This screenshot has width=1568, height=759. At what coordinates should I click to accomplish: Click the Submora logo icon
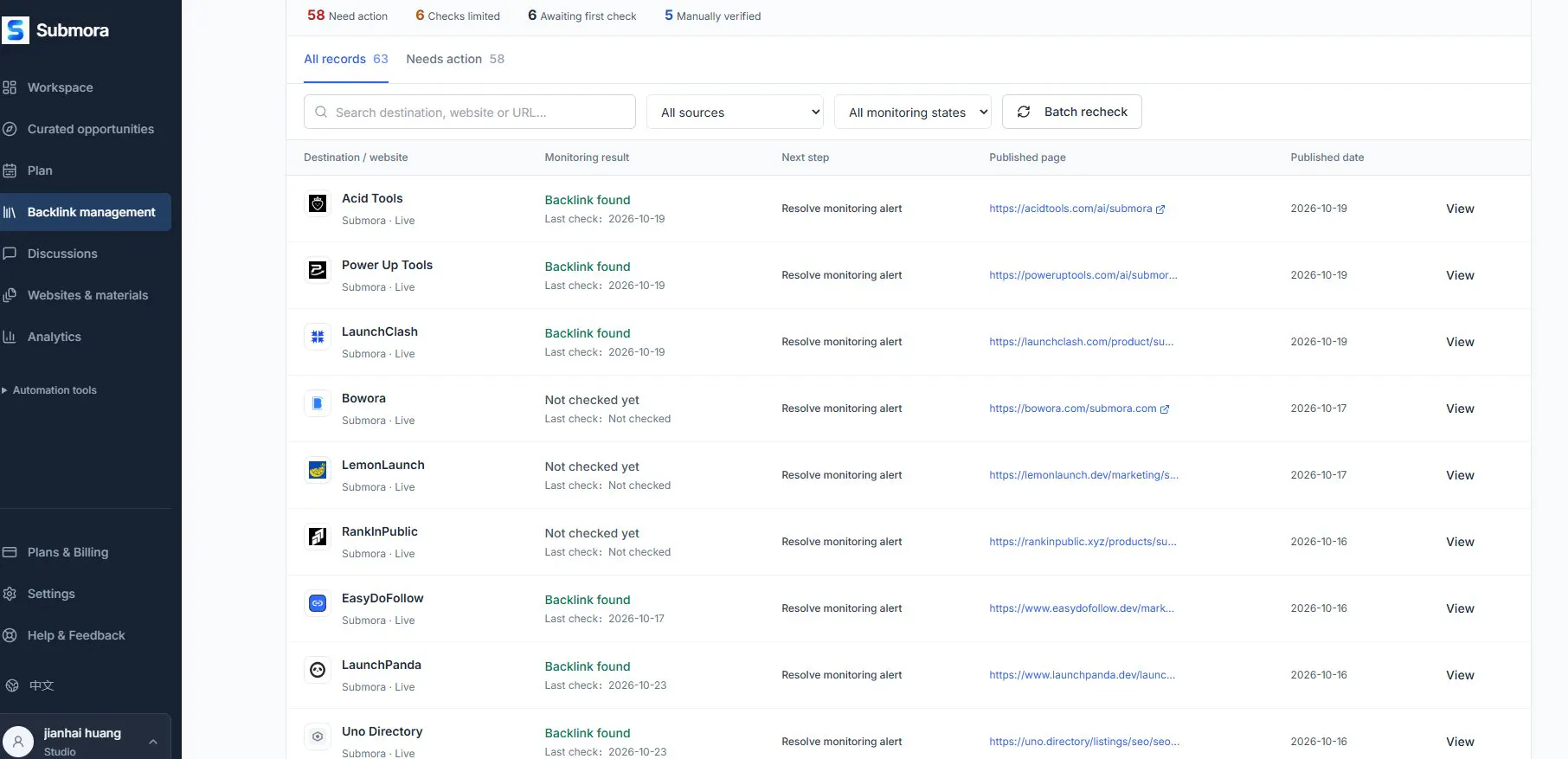coord(16,30)
